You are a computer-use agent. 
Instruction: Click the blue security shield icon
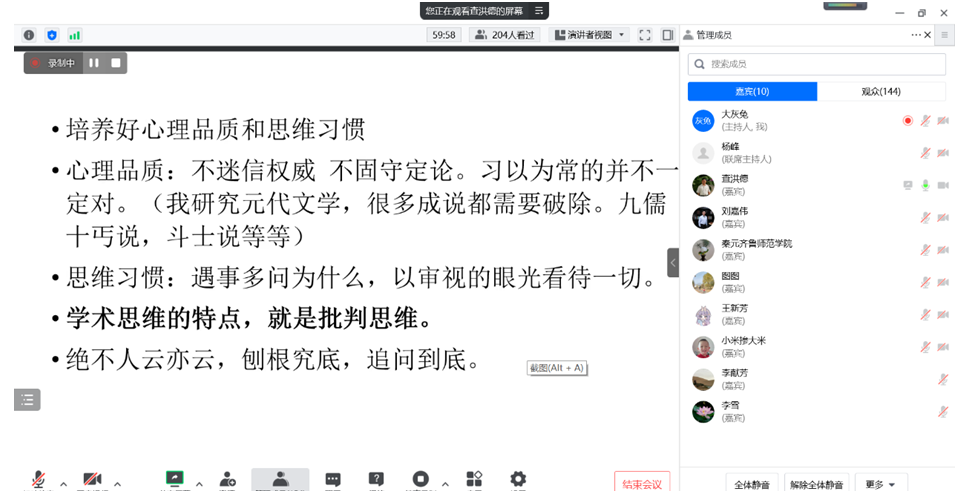tap(52, 35)
